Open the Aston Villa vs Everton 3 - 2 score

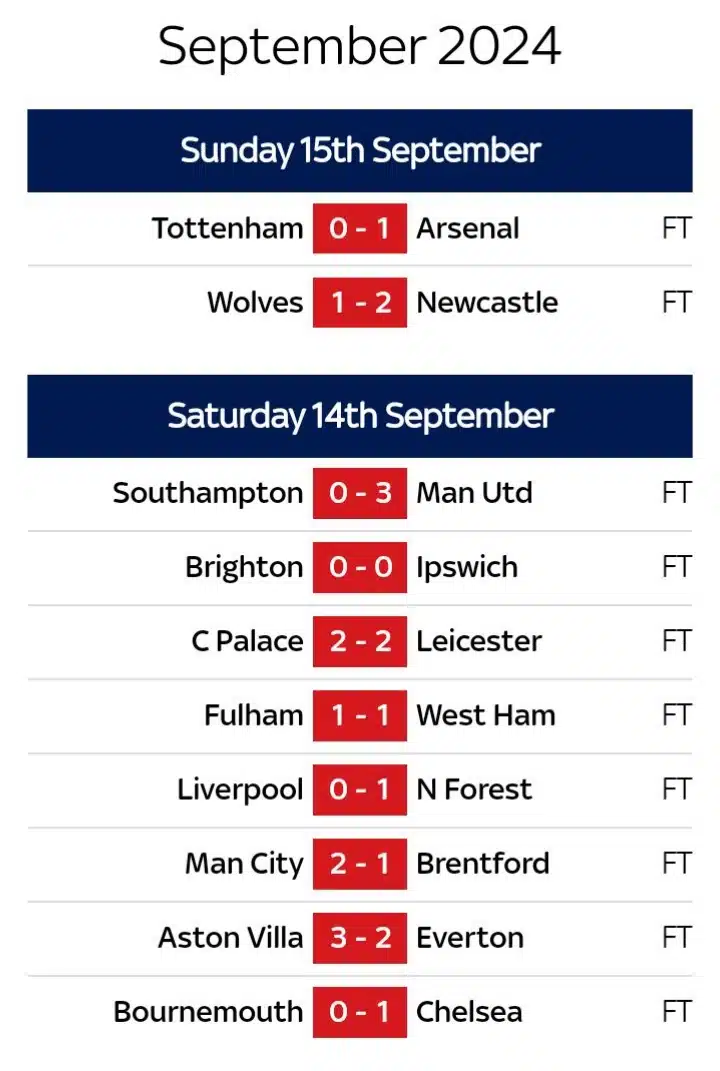pyautogui.click(x=359, y=937)
